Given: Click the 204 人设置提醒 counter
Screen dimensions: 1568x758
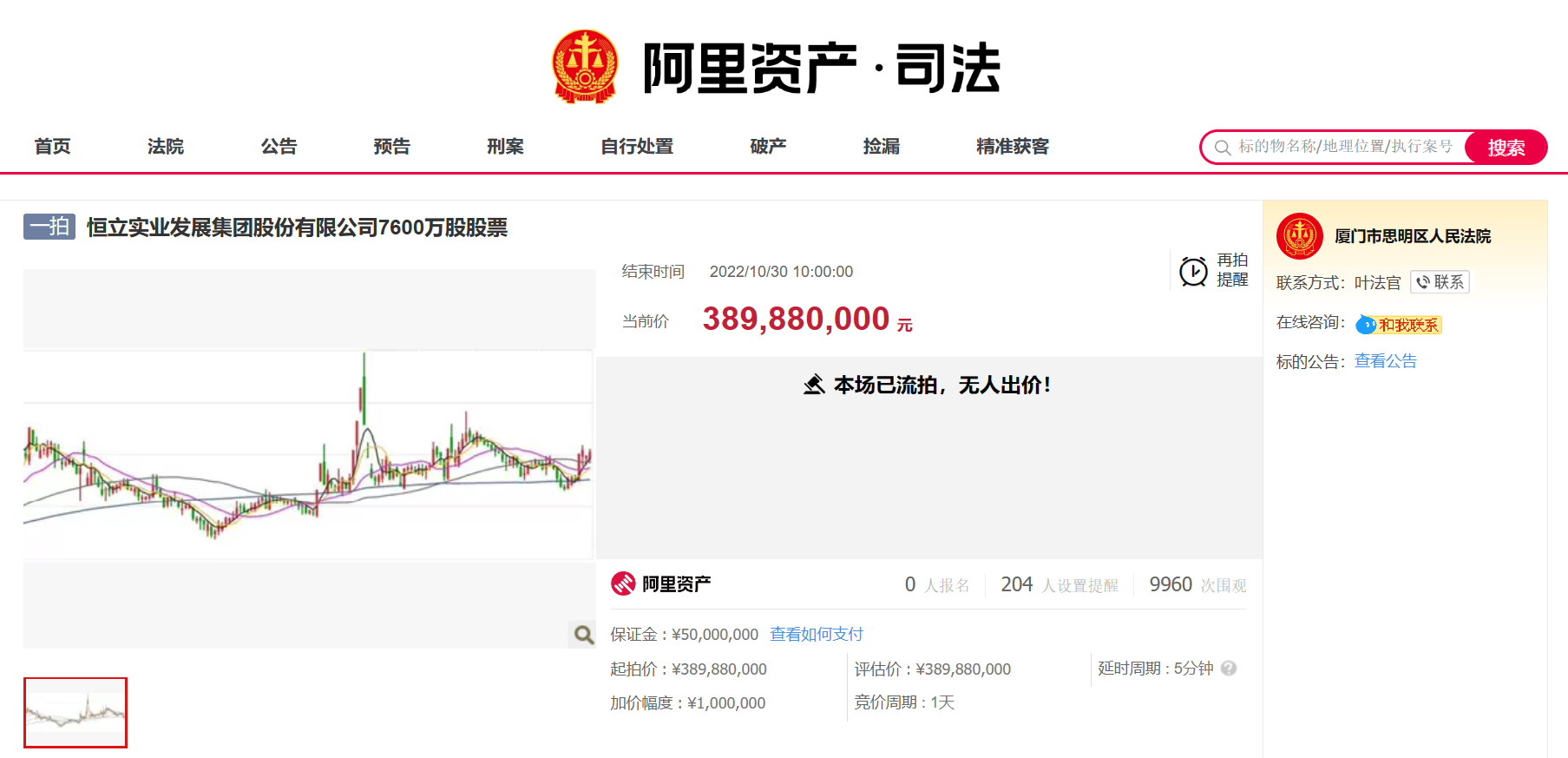Looking at the screenshot, I should click(1060, 585).
